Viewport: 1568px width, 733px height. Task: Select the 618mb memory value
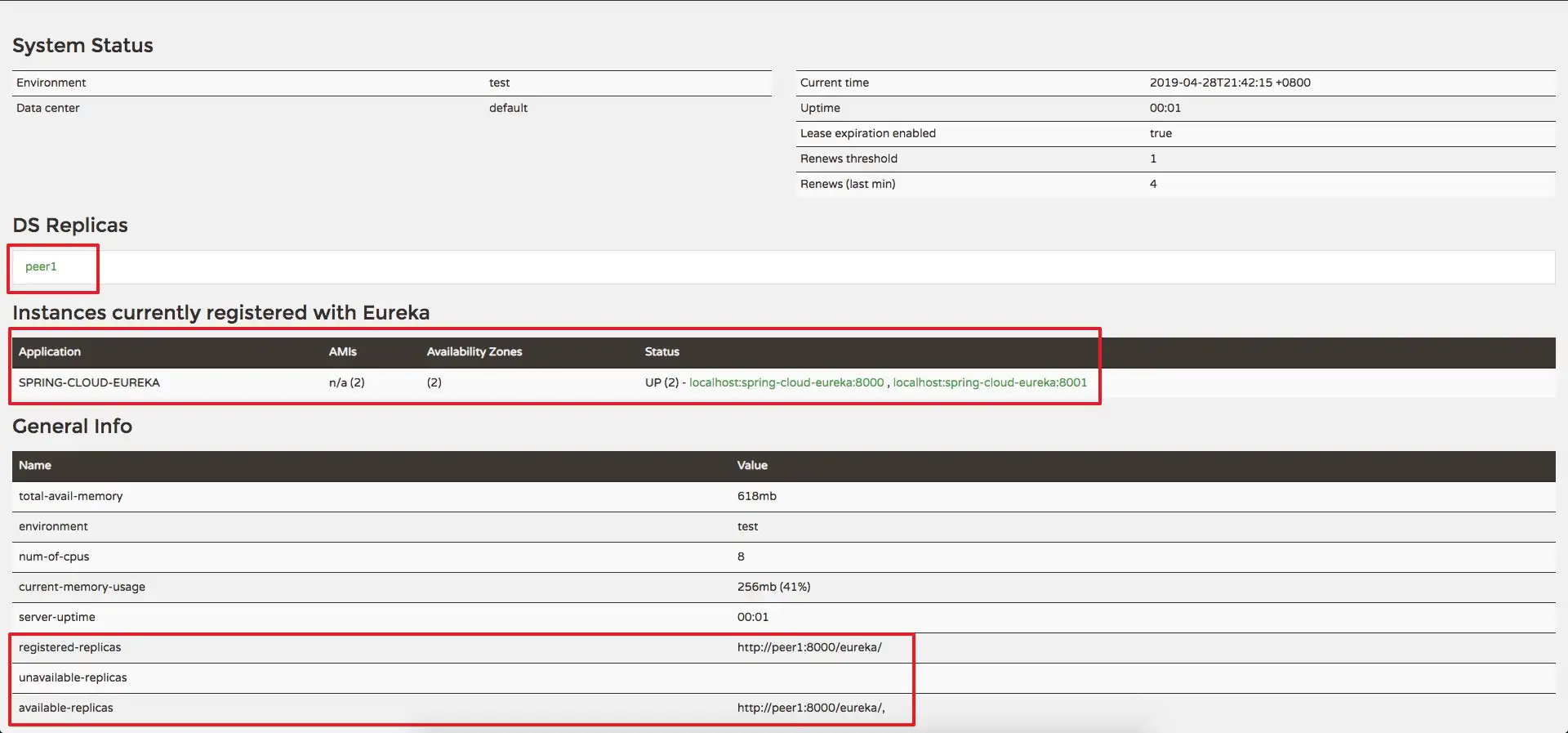pos(757,496)
